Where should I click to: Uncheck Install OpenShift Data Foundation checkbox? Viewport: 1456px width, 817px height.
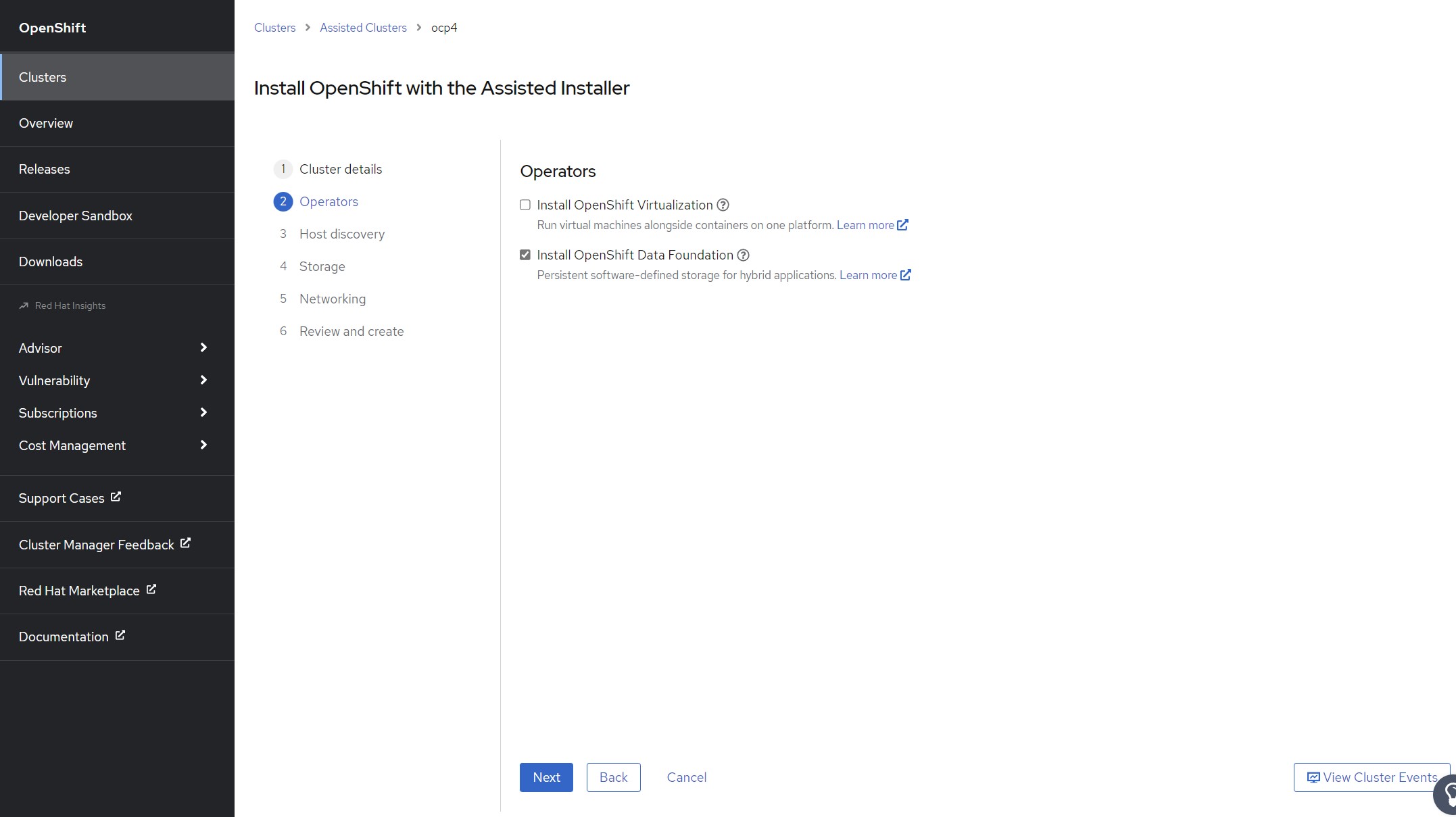(525, 255)
